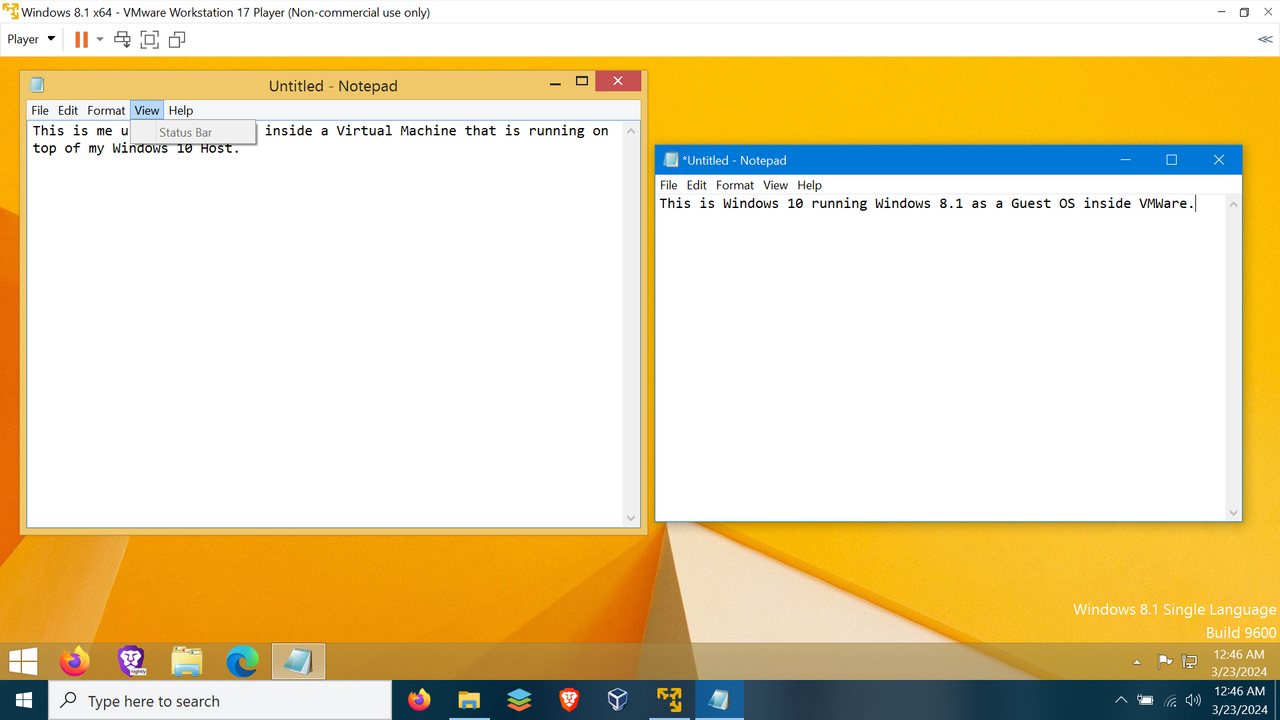Click the Send Ctrl+Alt+Del icon in VMware toolbar
Viewport: 1280px width, 720px height.
[122, 40]
